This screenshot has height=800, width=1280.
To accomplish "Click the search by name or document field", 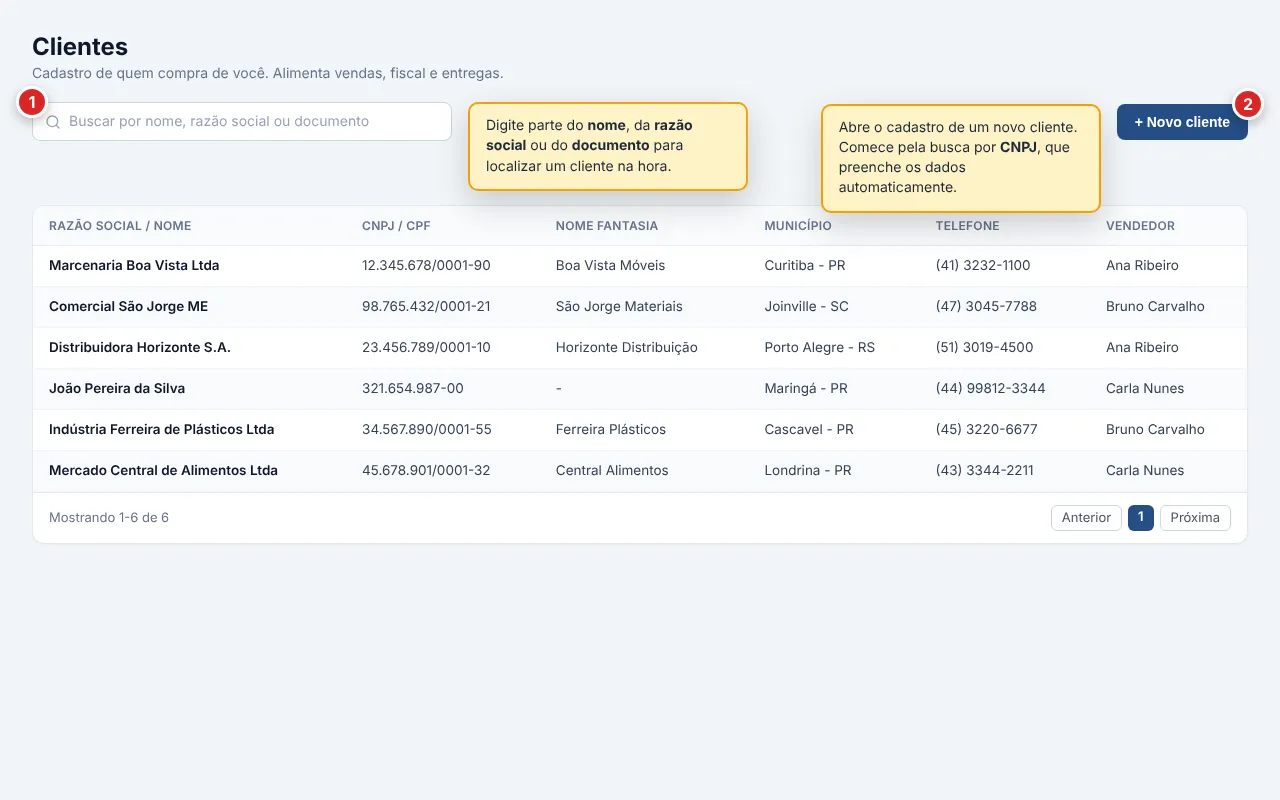I will pos(242,121).
